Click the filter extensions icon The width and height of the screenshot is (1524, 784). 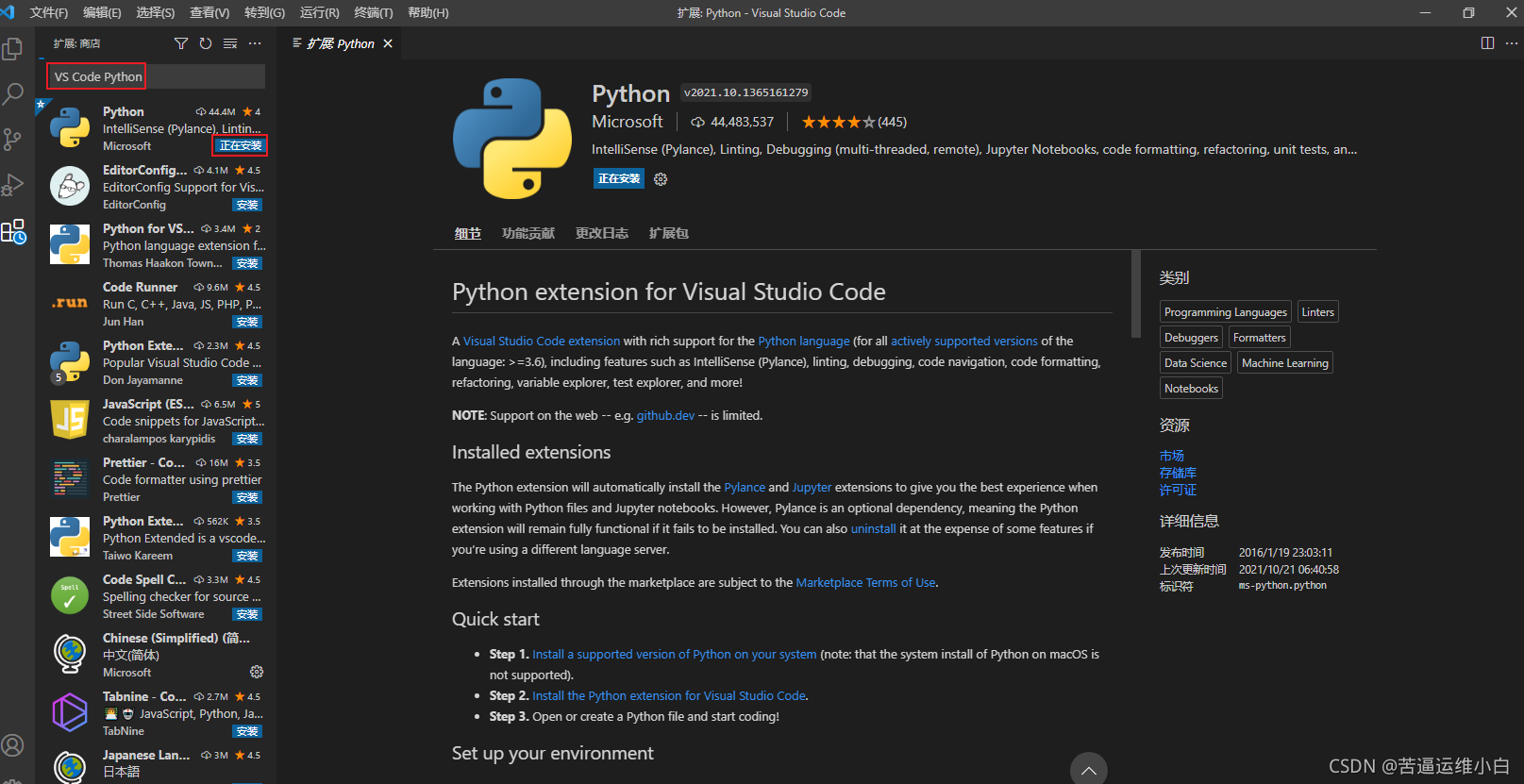pyautogui.click(x=181, y=43)
